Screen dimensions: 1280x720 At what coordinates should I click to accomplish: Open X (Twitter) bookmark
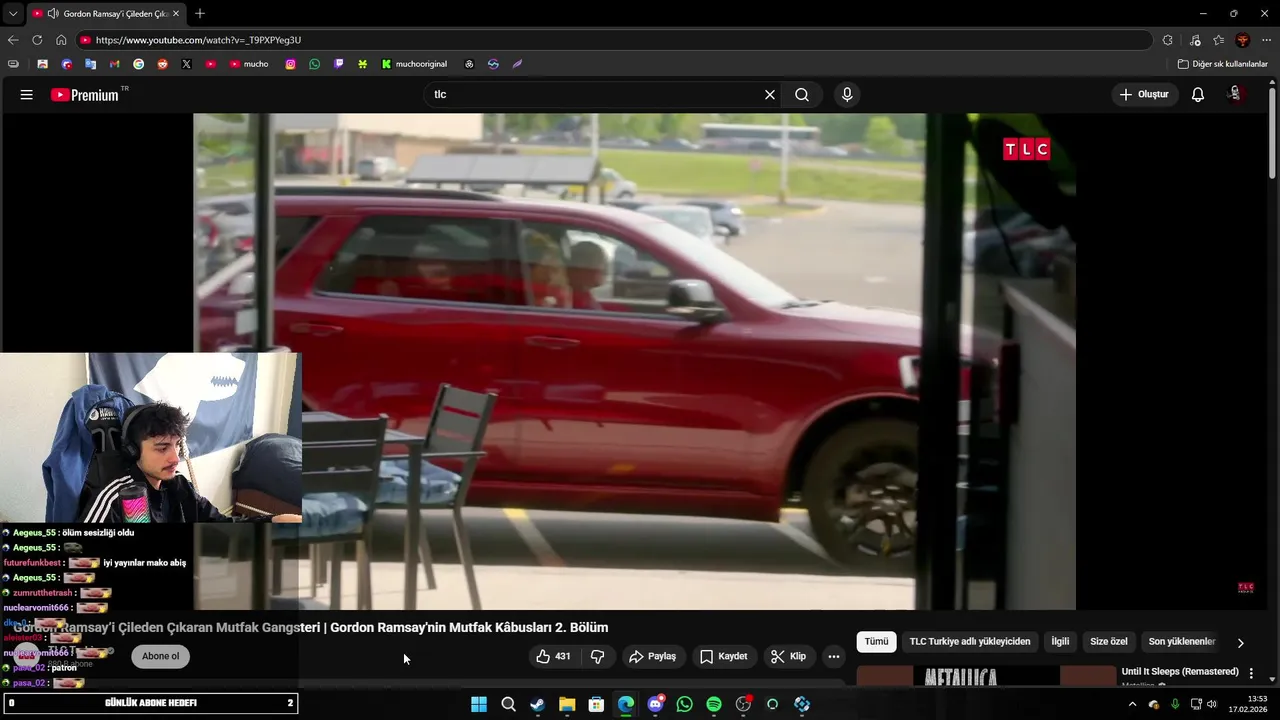(186, 64)
